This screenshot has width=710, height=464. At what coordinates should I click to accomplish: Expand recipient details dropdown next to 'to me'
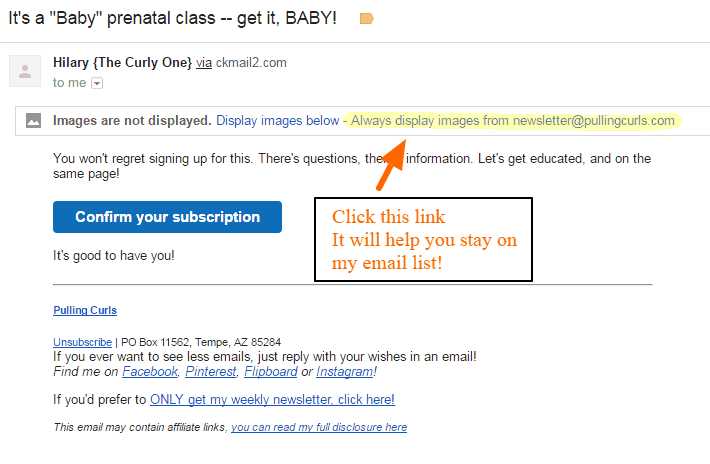(97, 83)
